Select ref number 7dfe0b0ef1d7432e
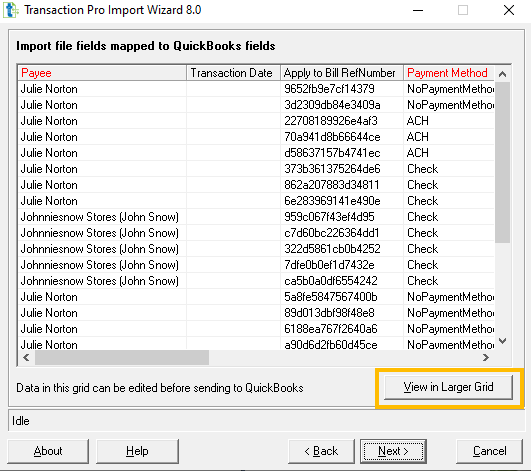Viewport: 531px width, 471px height. point(342,265)
